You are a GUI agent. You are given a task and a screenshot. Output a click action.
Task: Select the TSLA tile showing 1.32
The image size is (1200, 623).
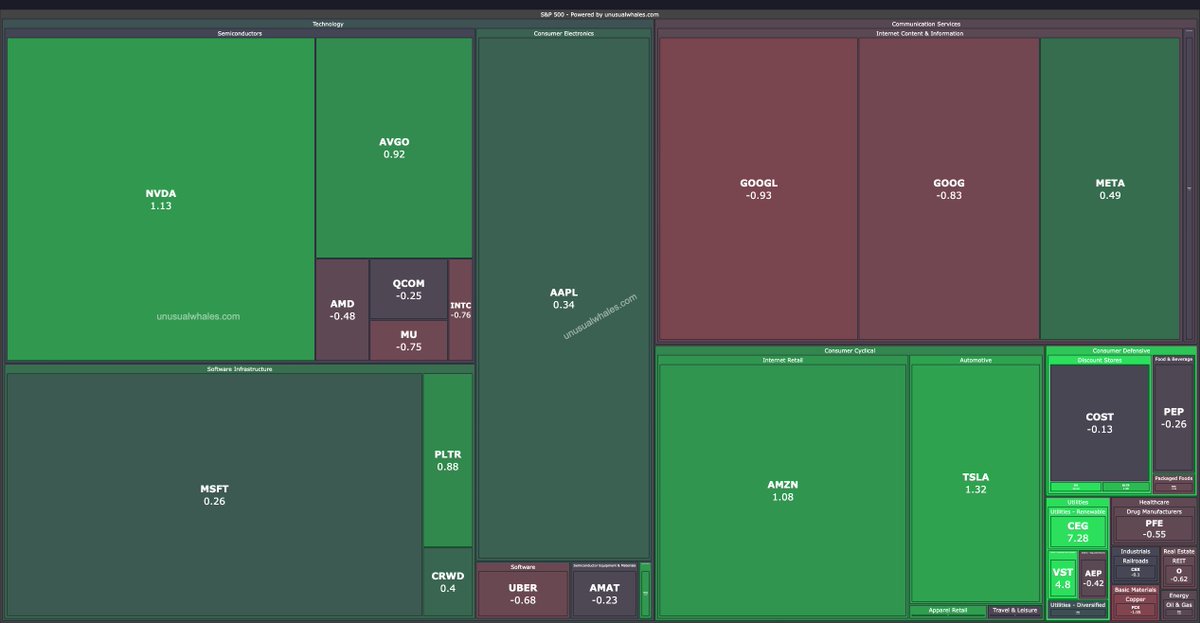[x=976, y=483]
